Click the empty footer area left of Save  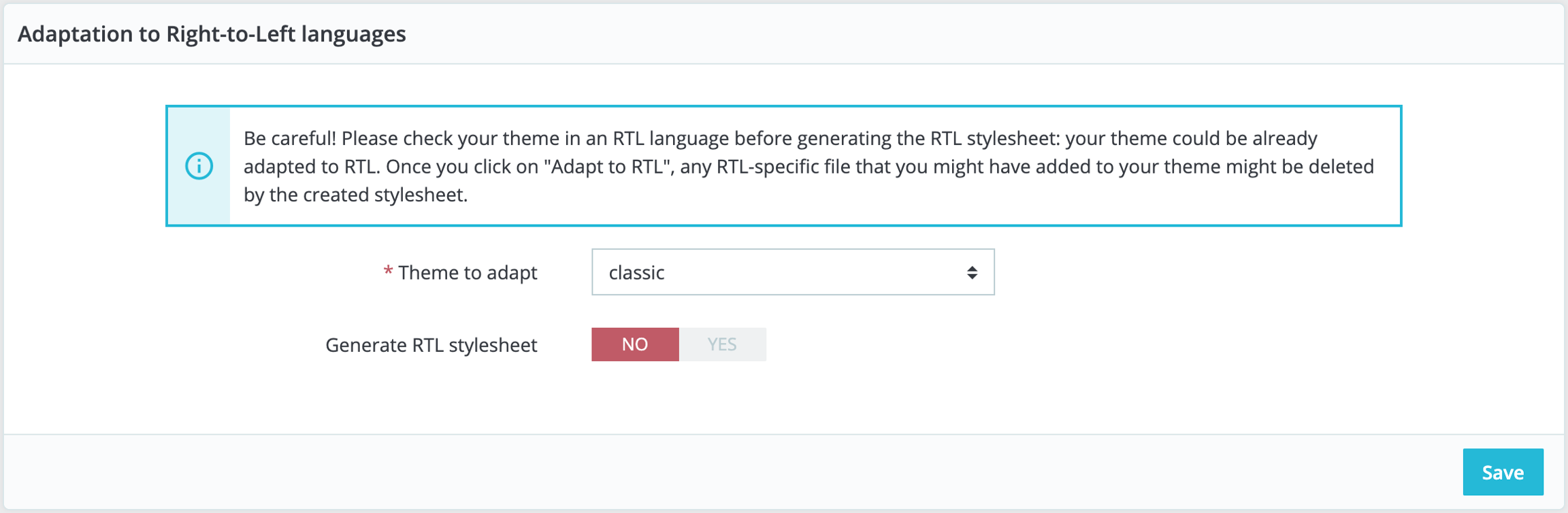click(x=749, y=472)
